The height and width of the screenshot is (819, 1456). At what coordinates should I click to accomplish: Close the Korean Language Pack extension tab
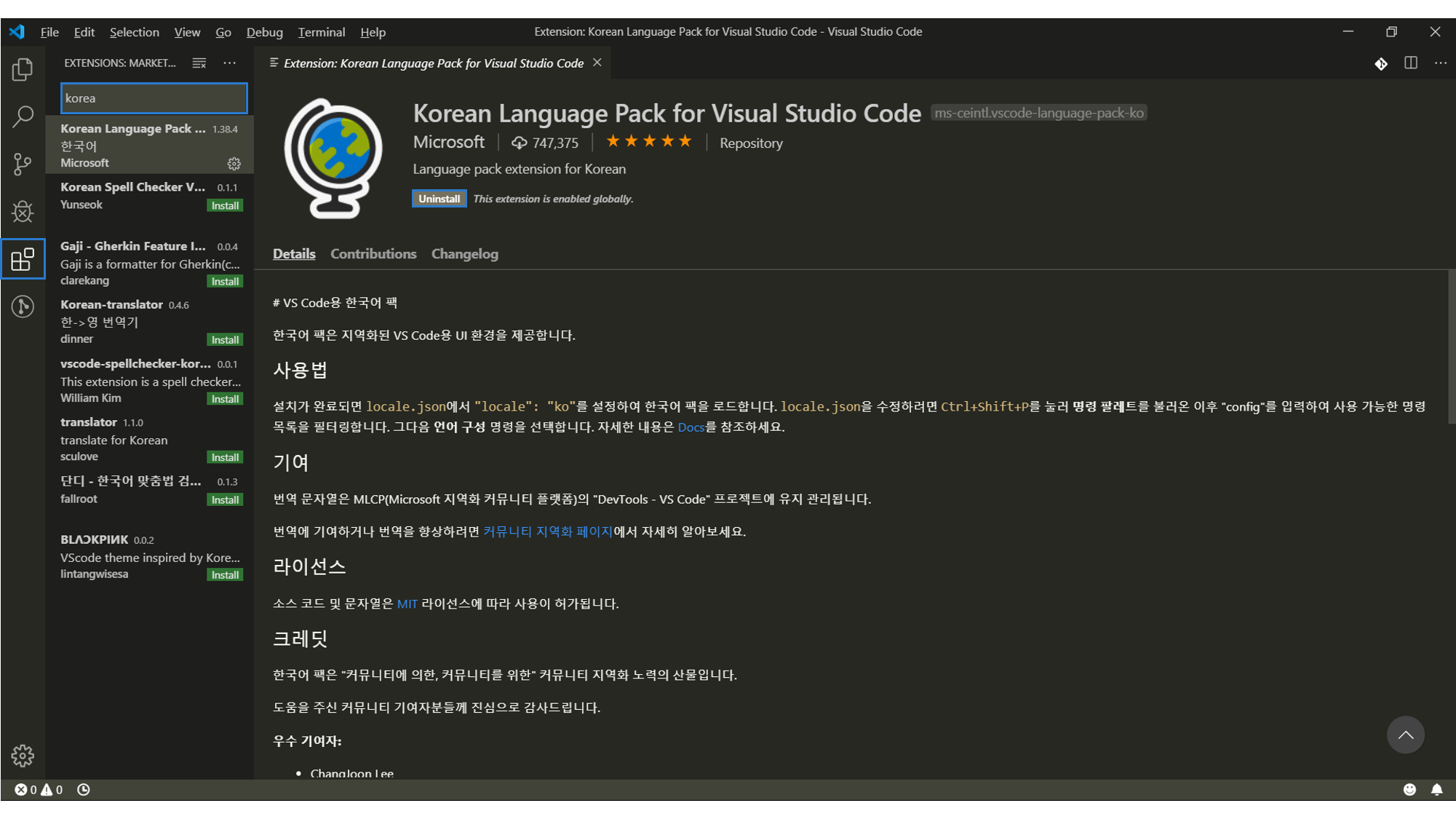(x=597, y=63)
